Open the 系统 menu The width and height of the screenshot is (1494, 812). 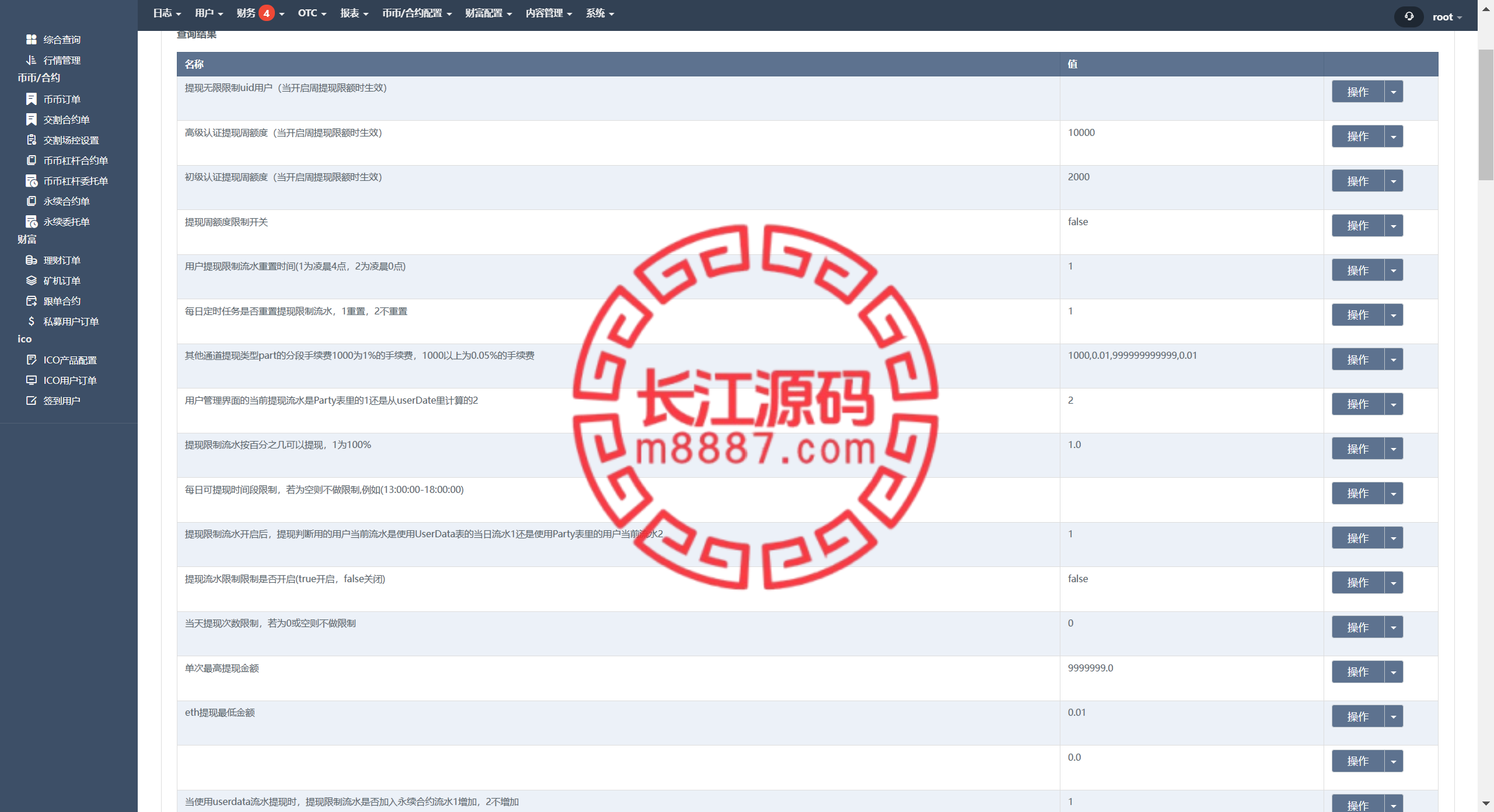(x=600, y=13)
